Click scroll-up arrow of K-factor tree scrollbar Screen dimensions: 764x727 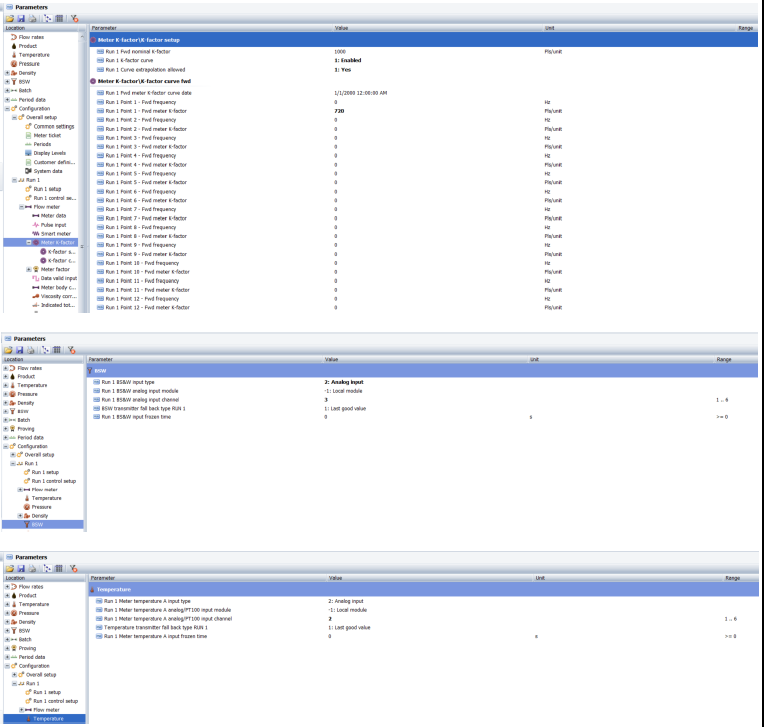82,37
